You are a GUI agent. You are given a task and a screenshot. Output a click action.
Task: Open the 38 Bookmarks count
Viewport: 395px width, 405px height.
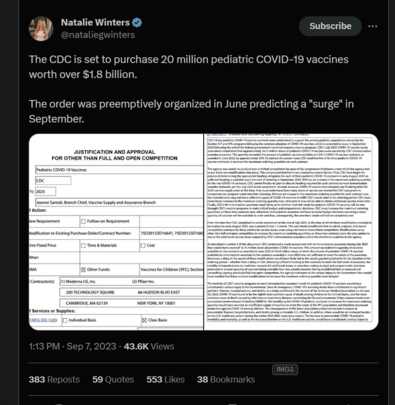[226, 379]
